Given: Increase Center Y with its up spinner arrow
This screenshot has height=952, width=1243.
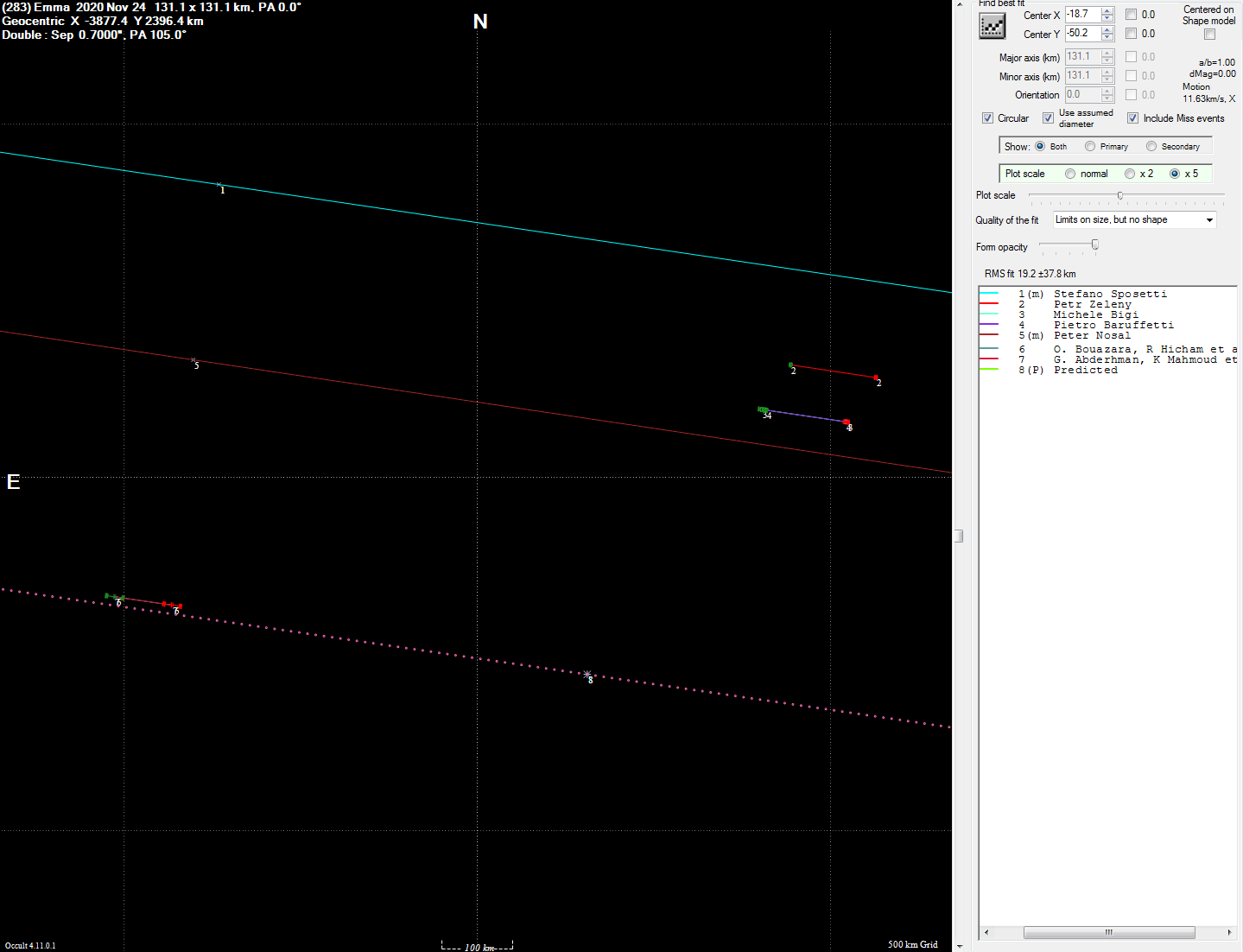Looking at the screenshot, I should tap(1107, 30).
